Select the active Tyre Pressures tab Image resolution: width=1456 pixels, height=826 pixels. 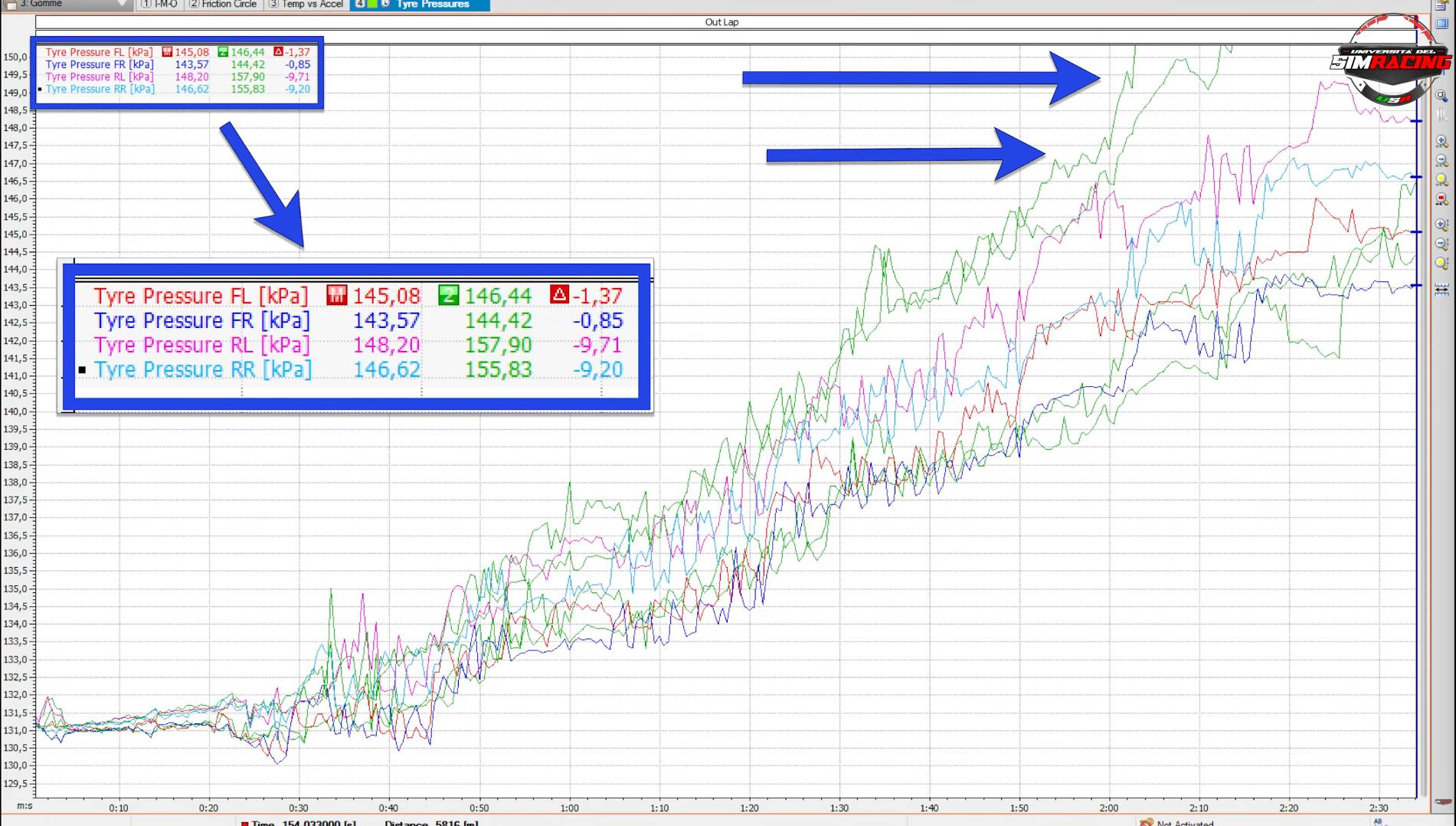pos(431,5)
